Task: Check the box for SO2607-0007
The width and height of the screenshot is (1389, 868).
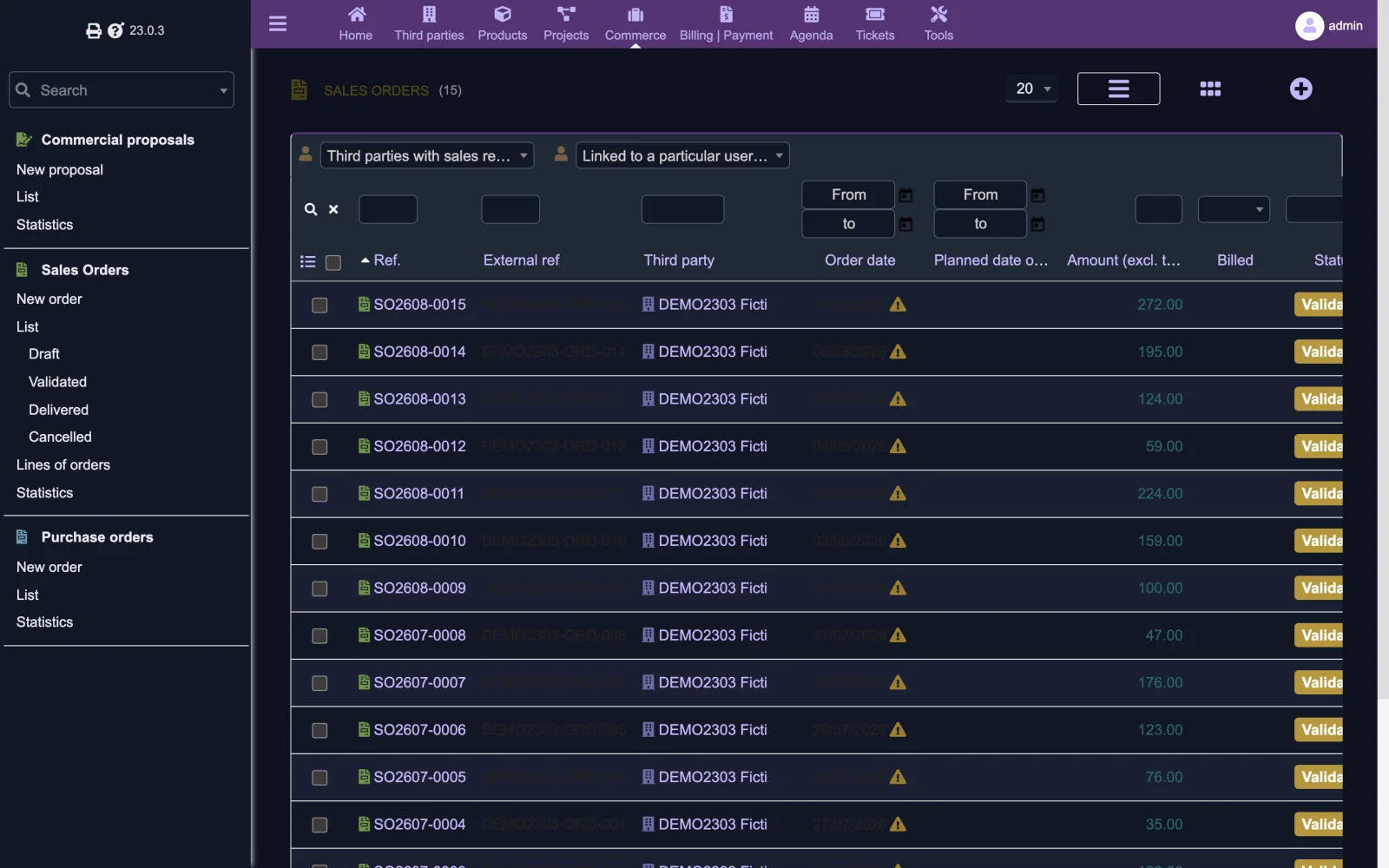Action: pyautogui.click(x=319, y=683)
